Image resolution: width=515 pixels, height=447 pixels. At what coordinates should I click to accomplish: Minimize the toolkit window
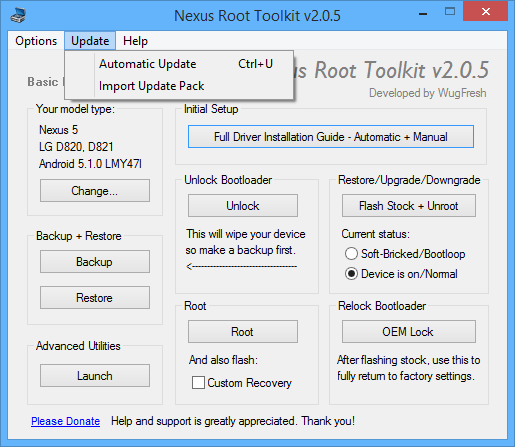[423, 14]
